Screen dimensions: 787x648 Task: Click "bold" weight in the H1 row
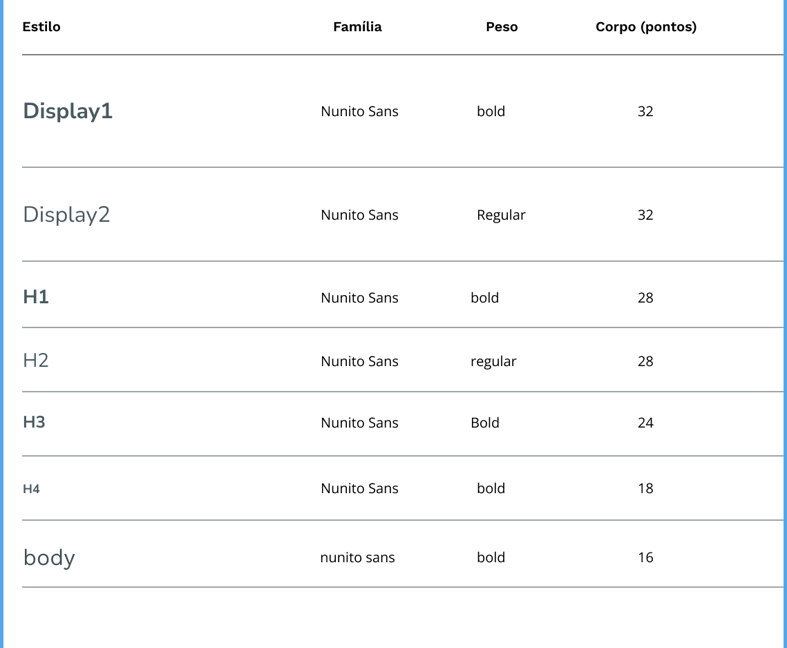[x=484, y=298]
